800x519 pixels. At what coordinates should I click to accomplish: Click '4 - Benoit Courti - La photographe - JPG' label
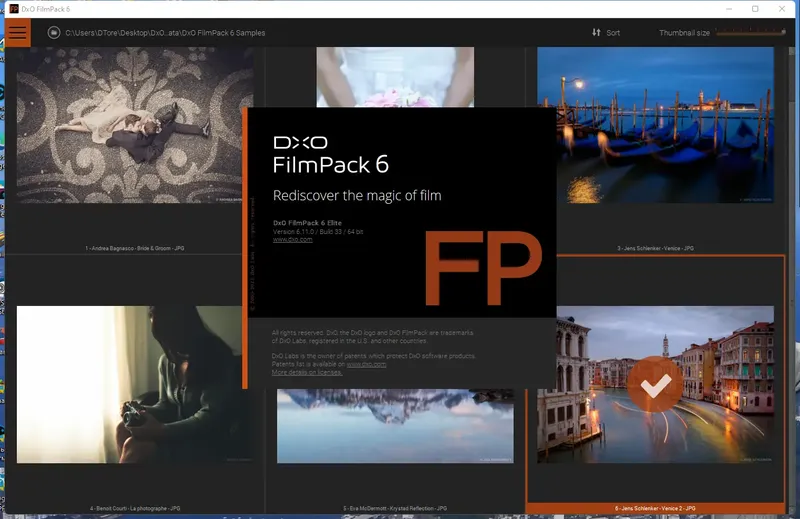(135, 508)
